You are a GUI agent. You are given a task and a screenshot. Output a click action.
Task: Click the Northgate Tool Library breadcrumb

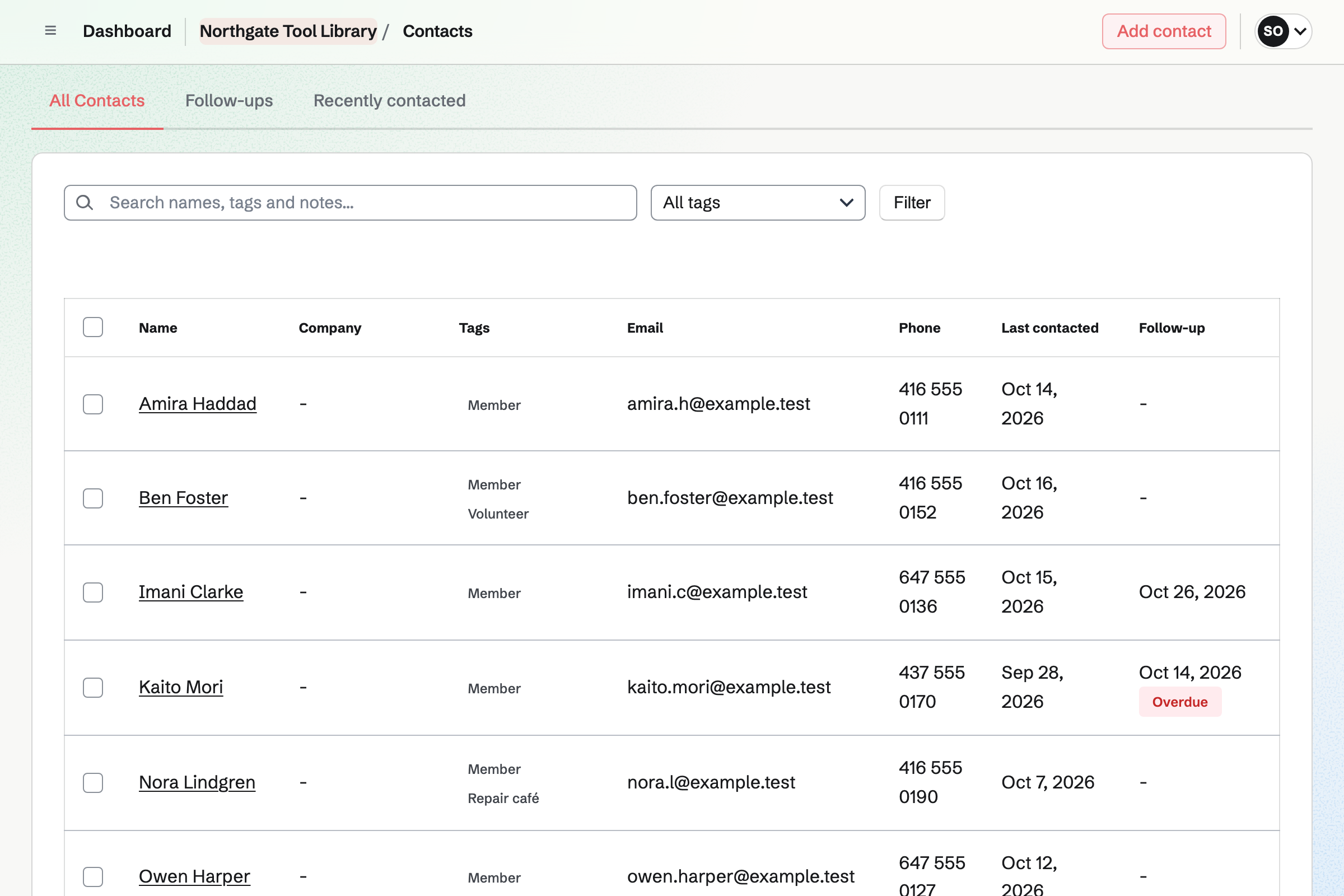(288, 31)
